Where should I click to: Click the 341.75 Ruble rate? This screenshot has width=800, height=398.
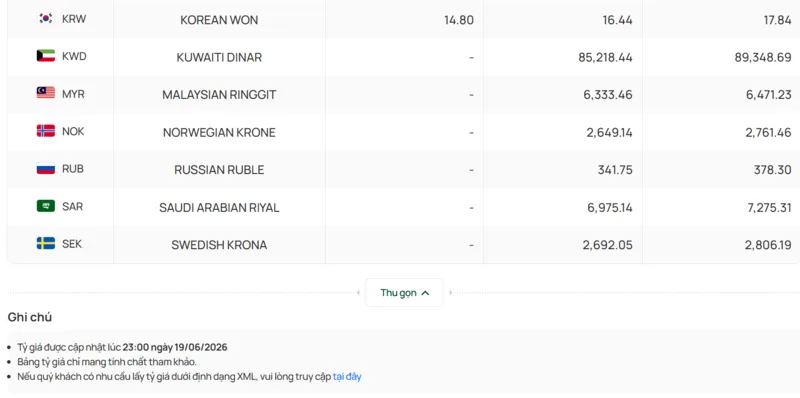615,170
